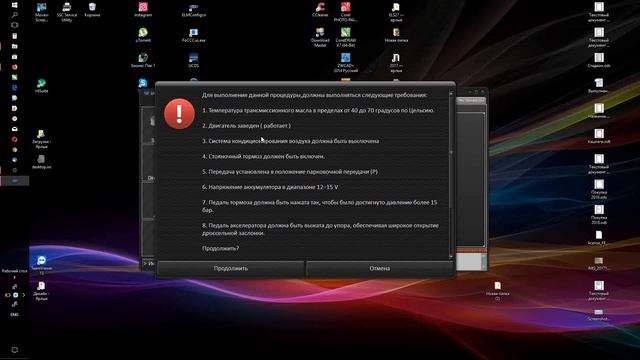The image size is (640, 360).
Task: Click the line Напряжение аккумулятора 12-15 V
Action: (x=270, y=187)
